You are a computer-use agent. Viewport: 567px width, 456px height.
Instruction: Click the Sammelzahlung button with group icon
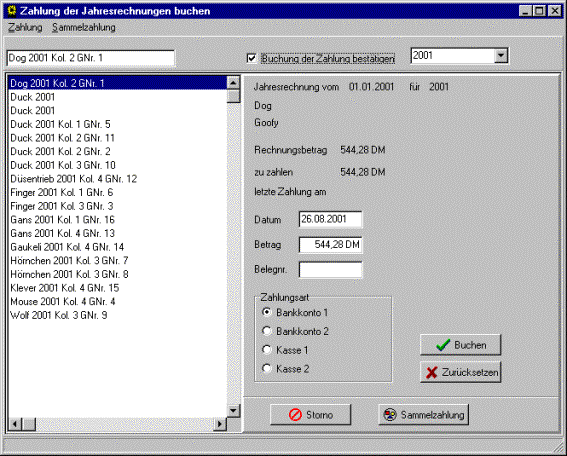click(423, 414)
